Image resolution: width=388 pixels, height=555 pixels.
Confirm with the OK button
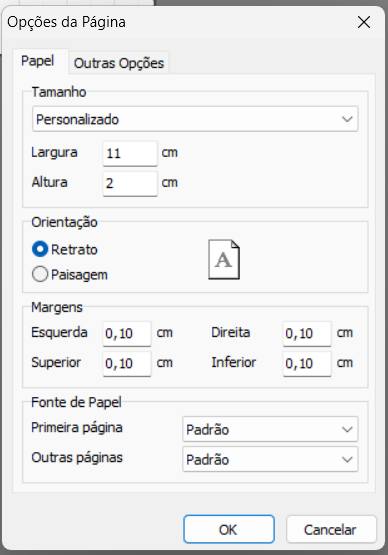pos(229,529)
